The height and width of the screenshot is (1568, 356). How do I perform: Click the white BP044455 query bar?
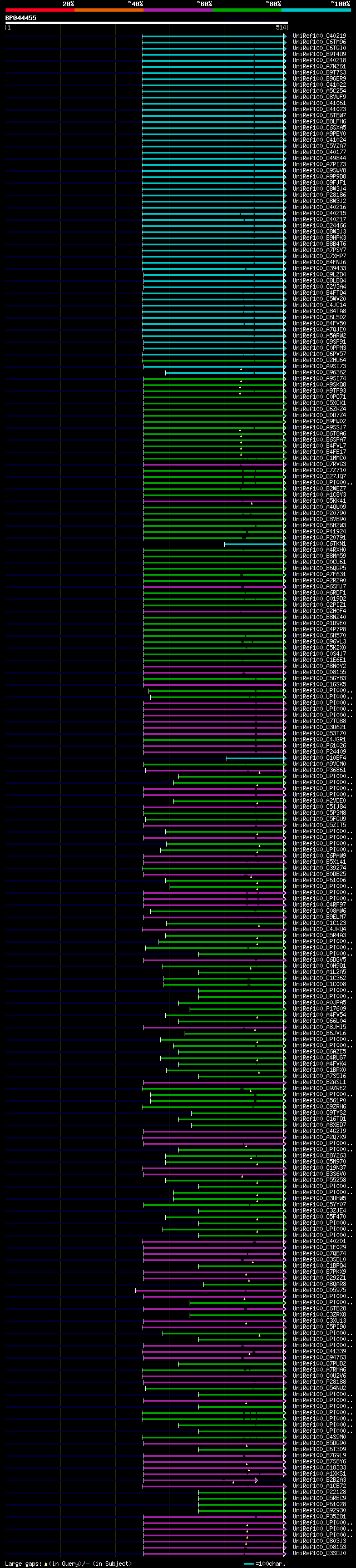click(x=147, y=23)
